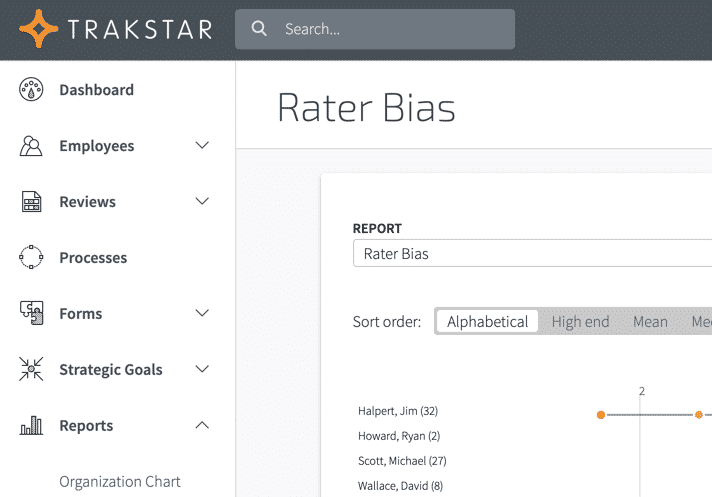Click the rater Halpert, Jim (32)
Viewport: 712px width, 497px height.
pos(398,411)
